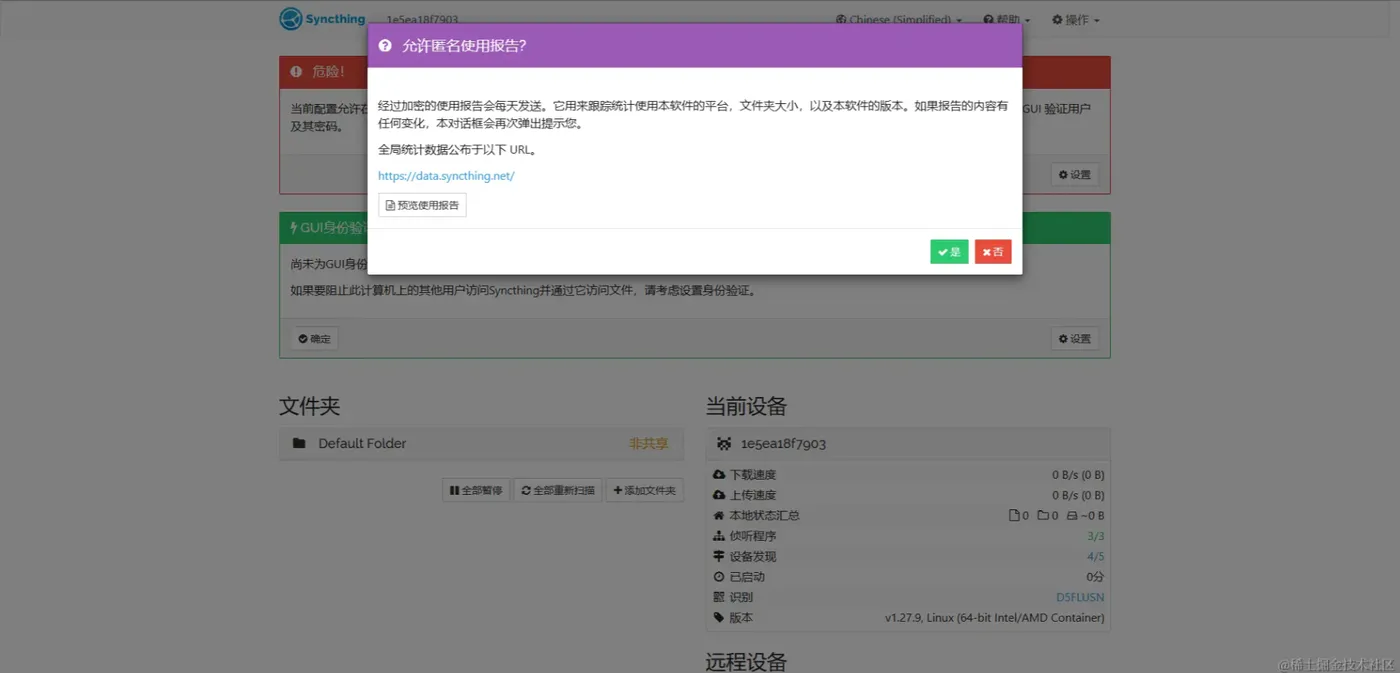The width and height of the screenshot is (1400, 673).
Task: Click 添加文件夹 add folder button
Action: pyautogui.click(x=645, y=491)
